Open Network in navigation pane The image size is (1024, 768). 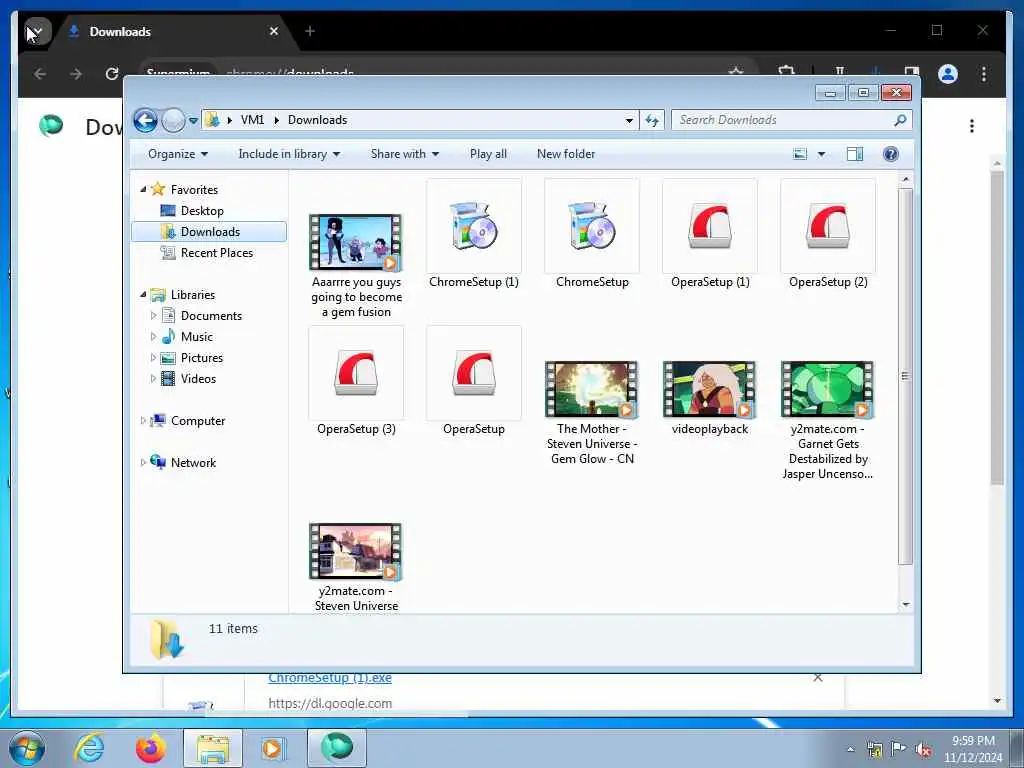193,463
